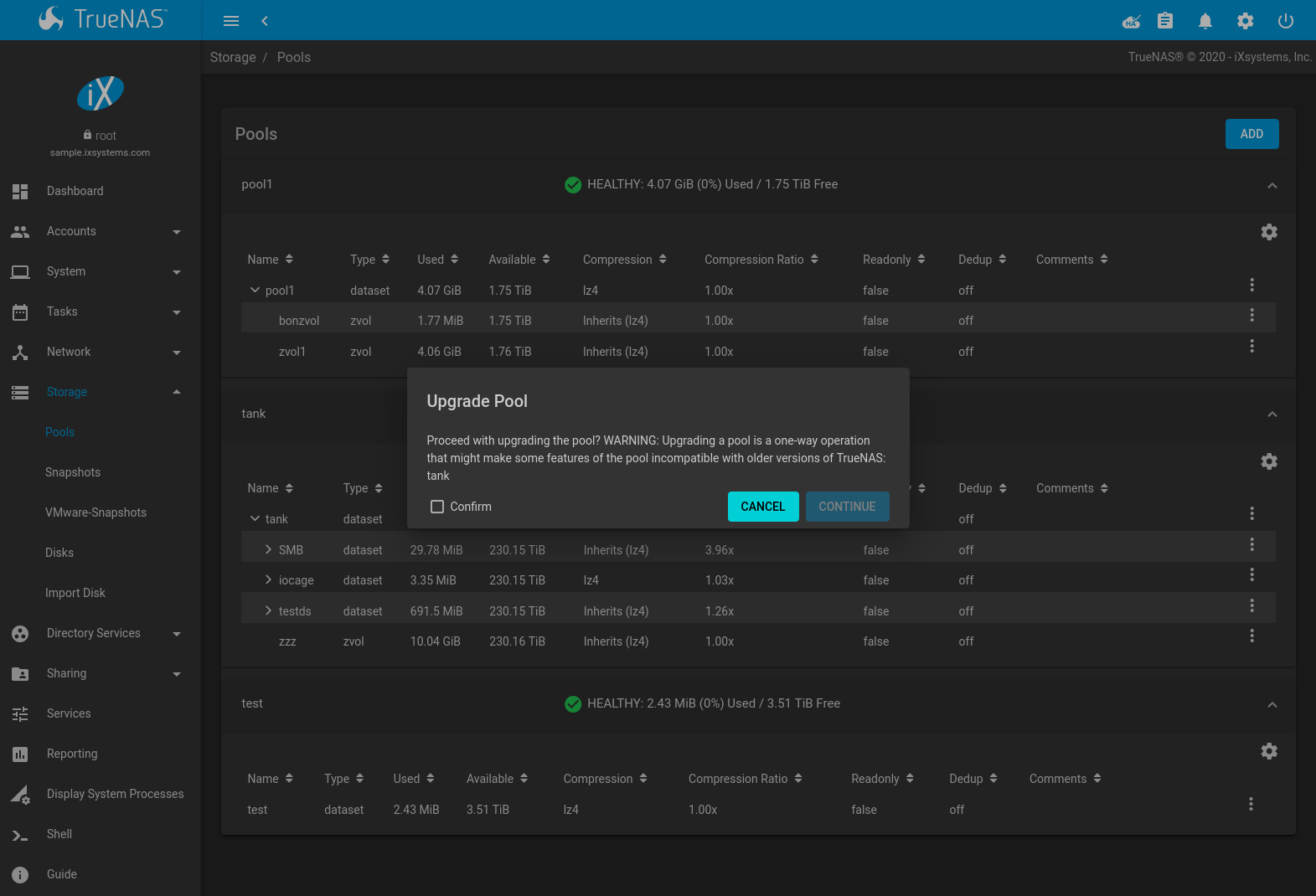
Task: Open the task manager clipboard icon
Action: point(1165,21)
